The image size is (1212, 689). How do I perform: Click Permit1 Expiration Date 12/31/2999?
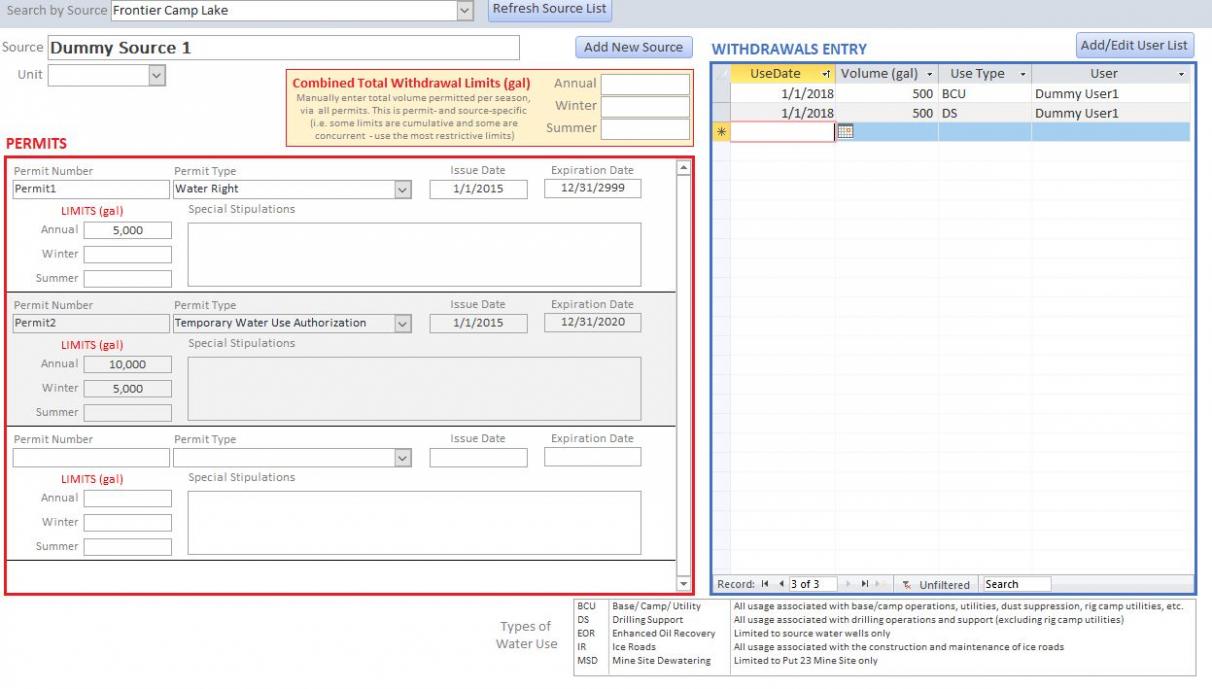pyautogui.click(x=593, y=188)
